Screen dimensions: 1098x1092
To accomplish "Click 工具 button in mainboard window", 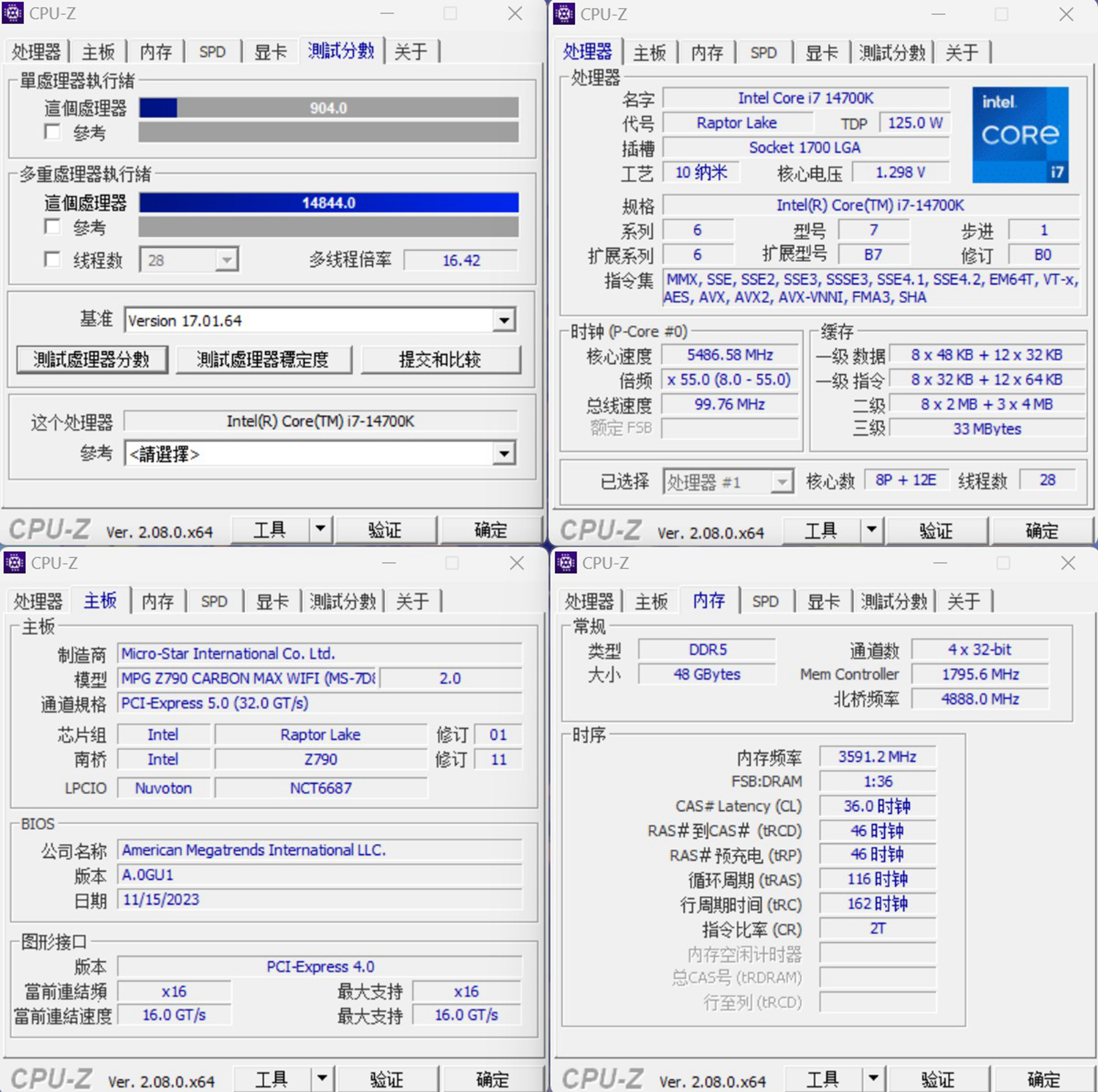I will point(271,1079).
